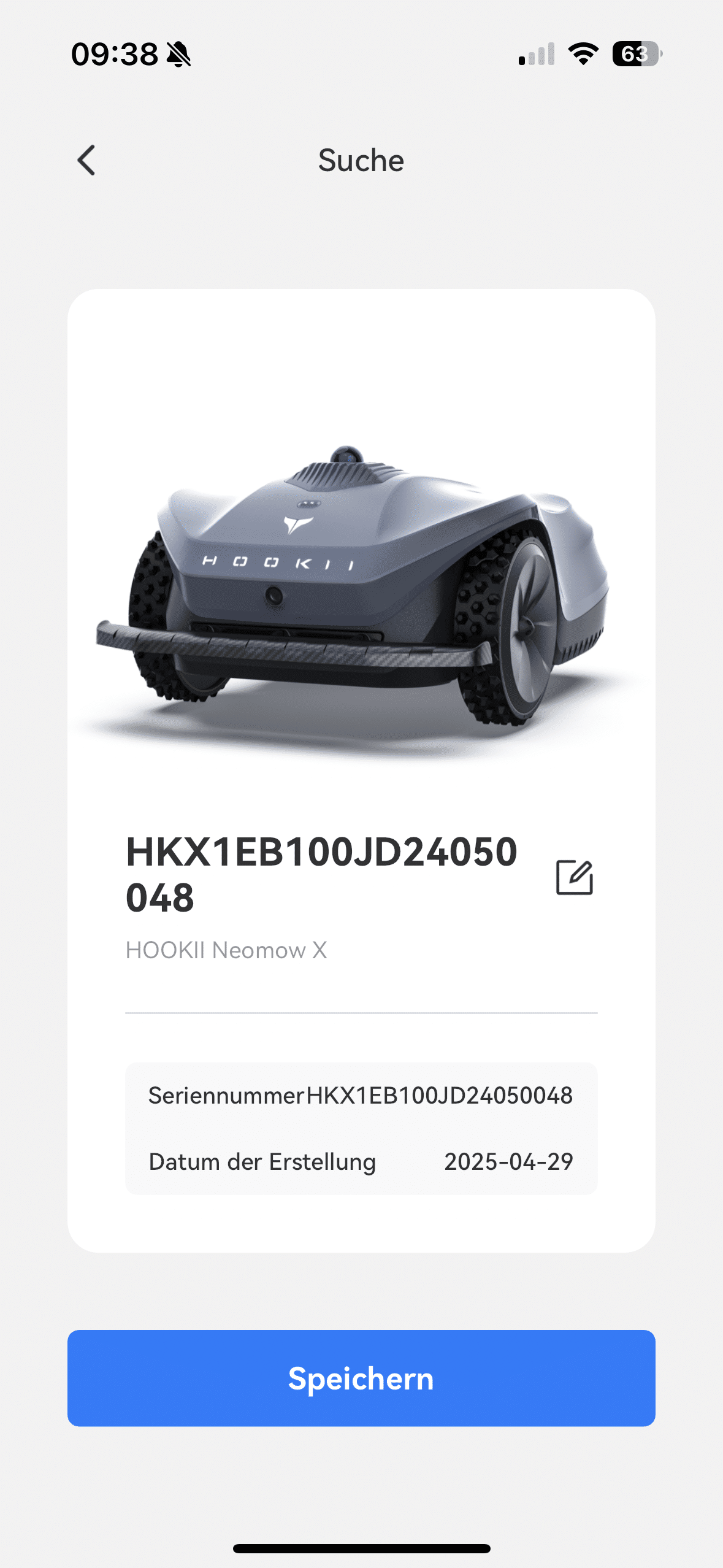Tap the HOOKII logo on the mower
The height and width of the screenshot is (1568, 723).
coord(280,561)
